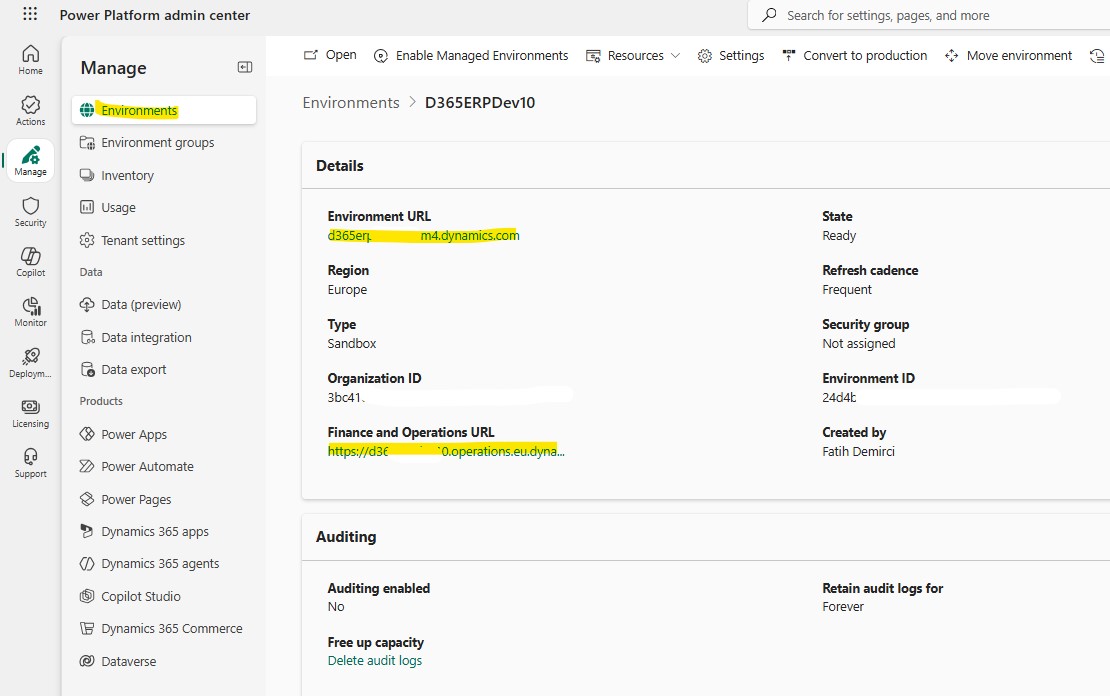1110x696 pixels.
Task: Click the Sandbox type value
Action: 352,343
